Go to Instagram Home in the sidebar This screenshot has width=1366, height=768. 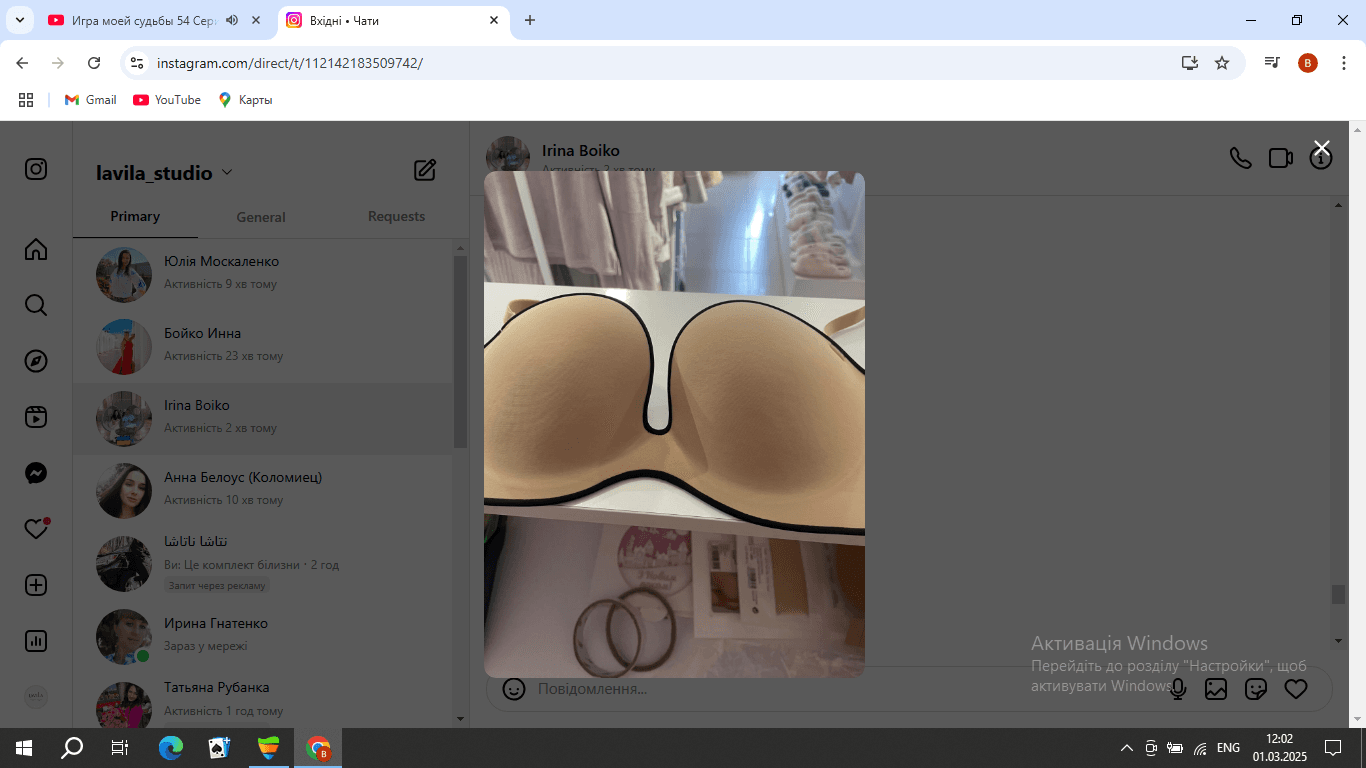(x=36, y=249)
